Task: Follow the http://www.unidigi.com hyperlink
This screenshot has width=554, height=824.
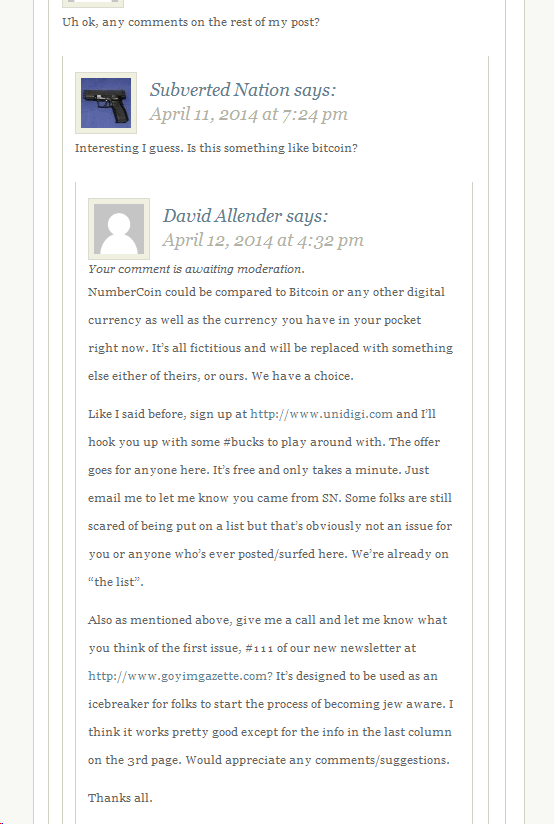Action: point(321,414)
